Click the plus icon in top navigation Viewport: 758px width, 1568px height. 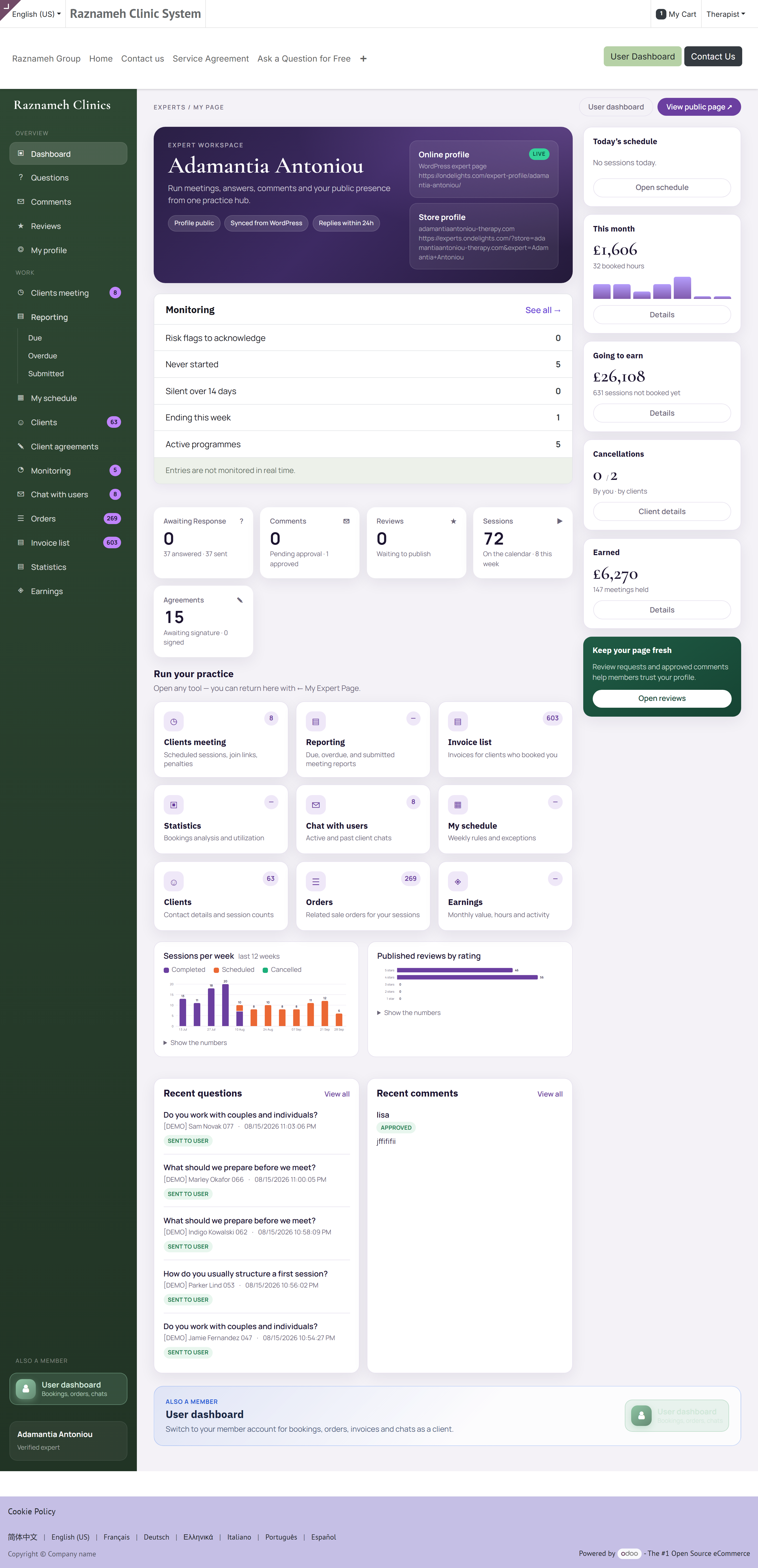[x=363, y=58]
